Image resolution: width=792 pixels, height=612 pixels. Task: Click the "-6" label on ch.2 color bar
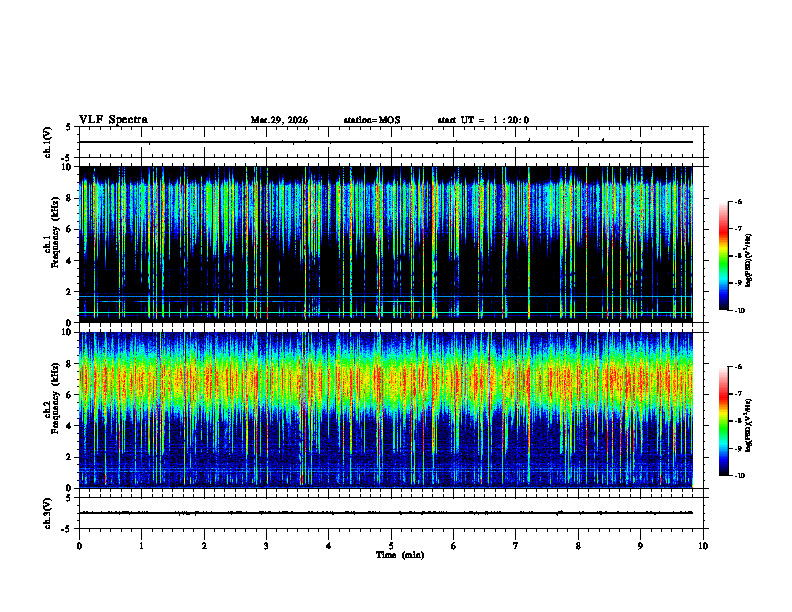coord(738,367)
